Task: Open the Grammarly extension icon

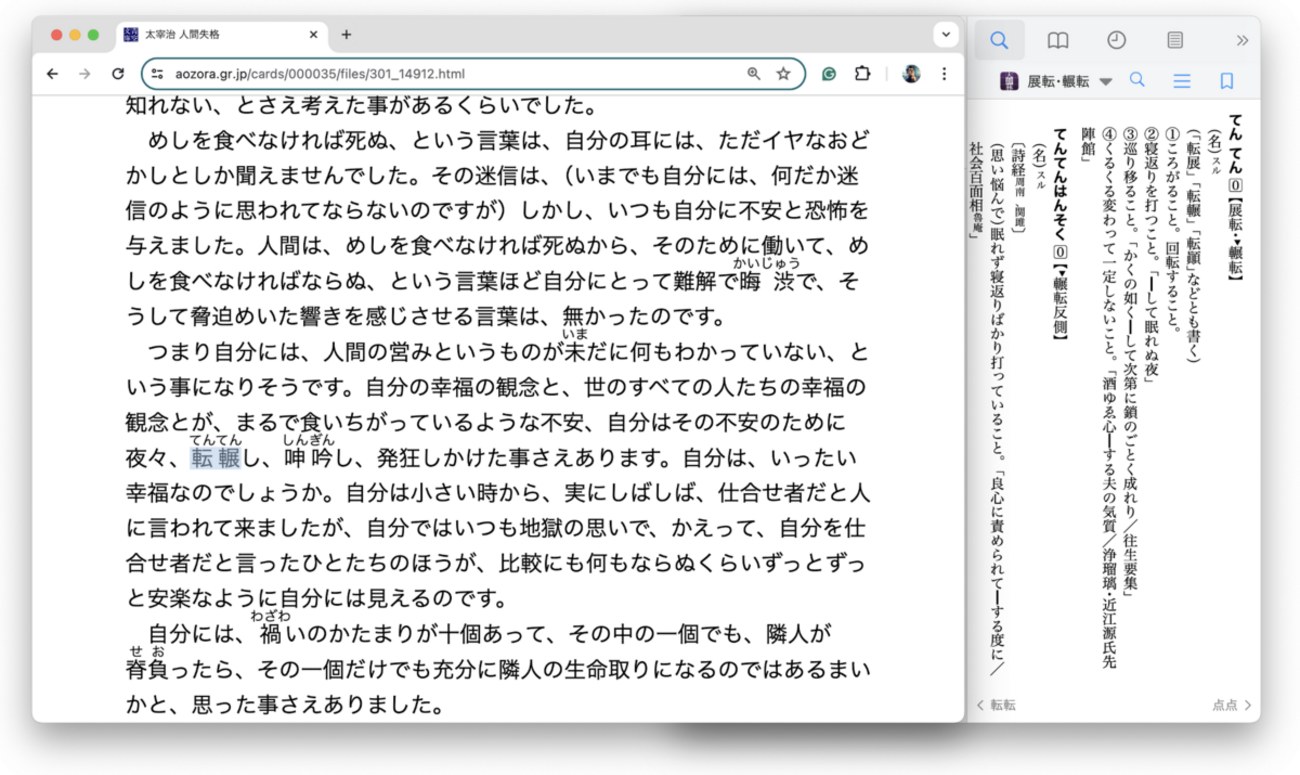Action: pyautogui.click(x=829, y=74)
